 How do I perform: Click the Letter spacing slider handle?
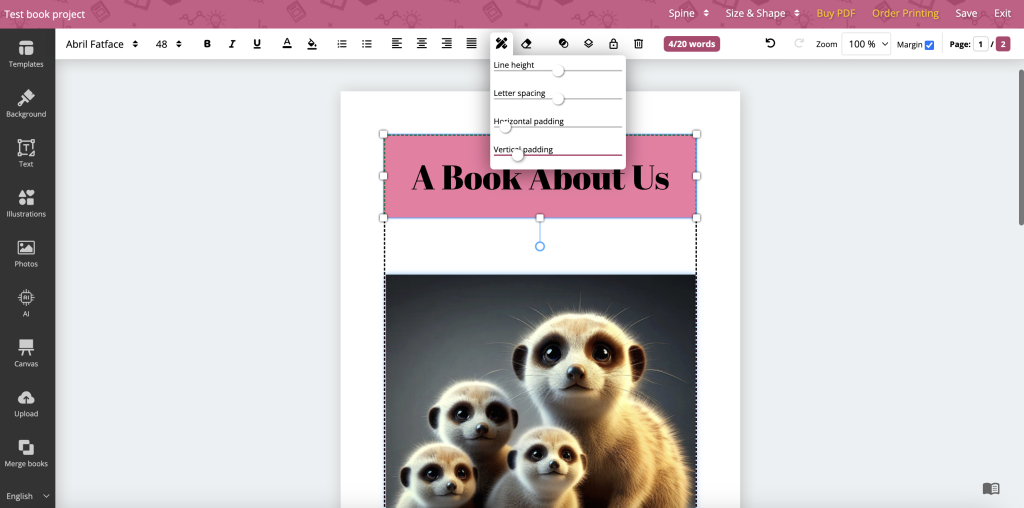click(x=558, y=99)
